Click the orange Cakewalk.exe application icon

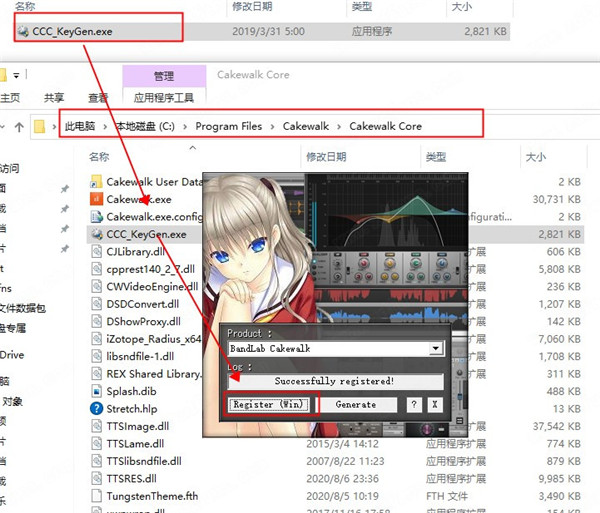pyautogui.click(x=96, y=199)
